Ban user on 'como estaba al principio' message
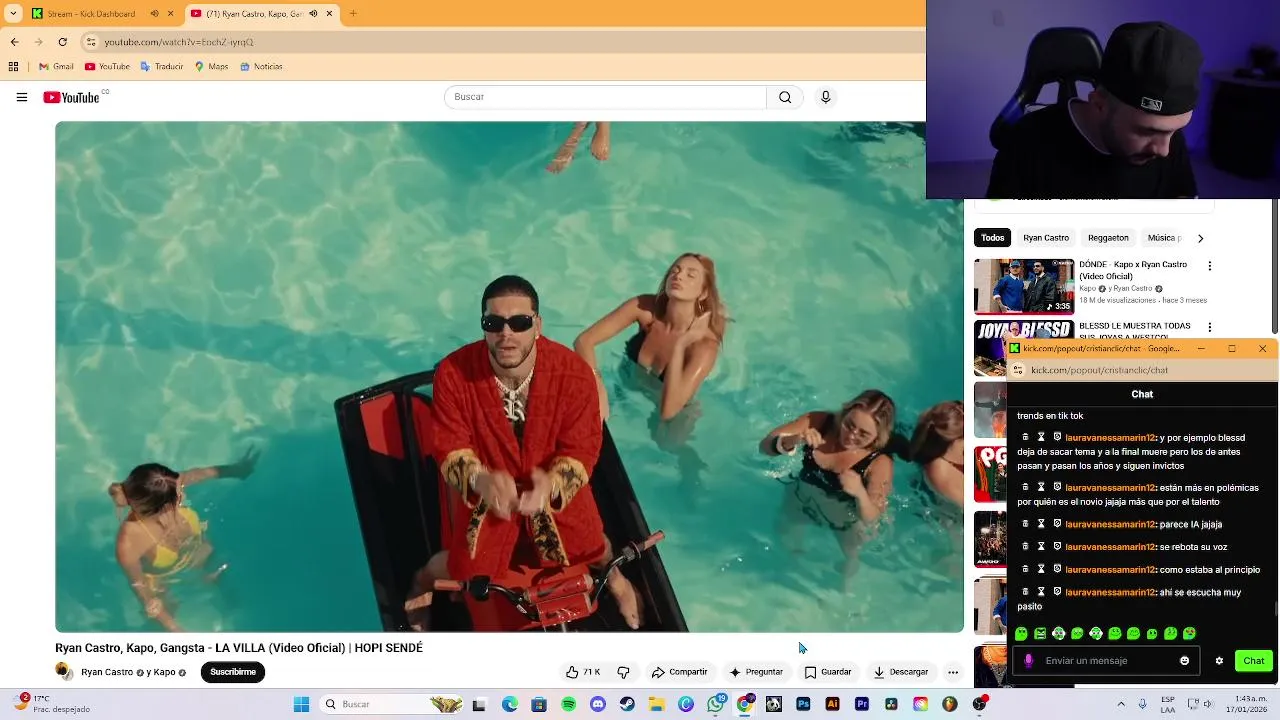Screen dimensions: 1280x720 pyautogui.click(x=1057, y=570)
